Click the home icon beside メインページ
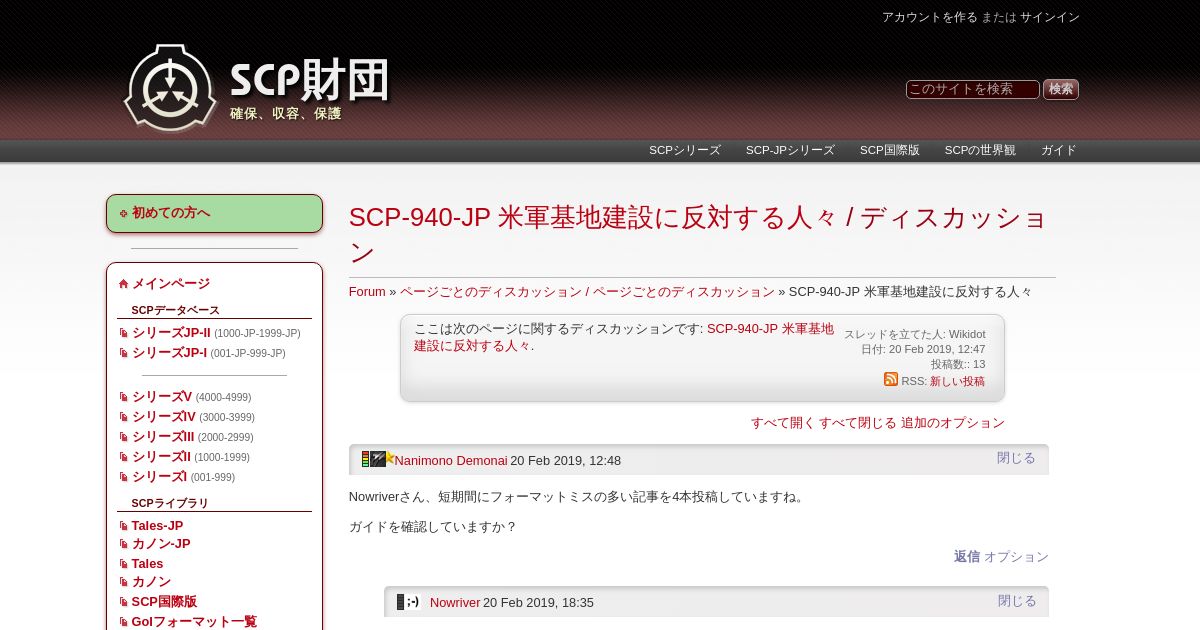This screenshot has height=630, width=1200. 123,284
